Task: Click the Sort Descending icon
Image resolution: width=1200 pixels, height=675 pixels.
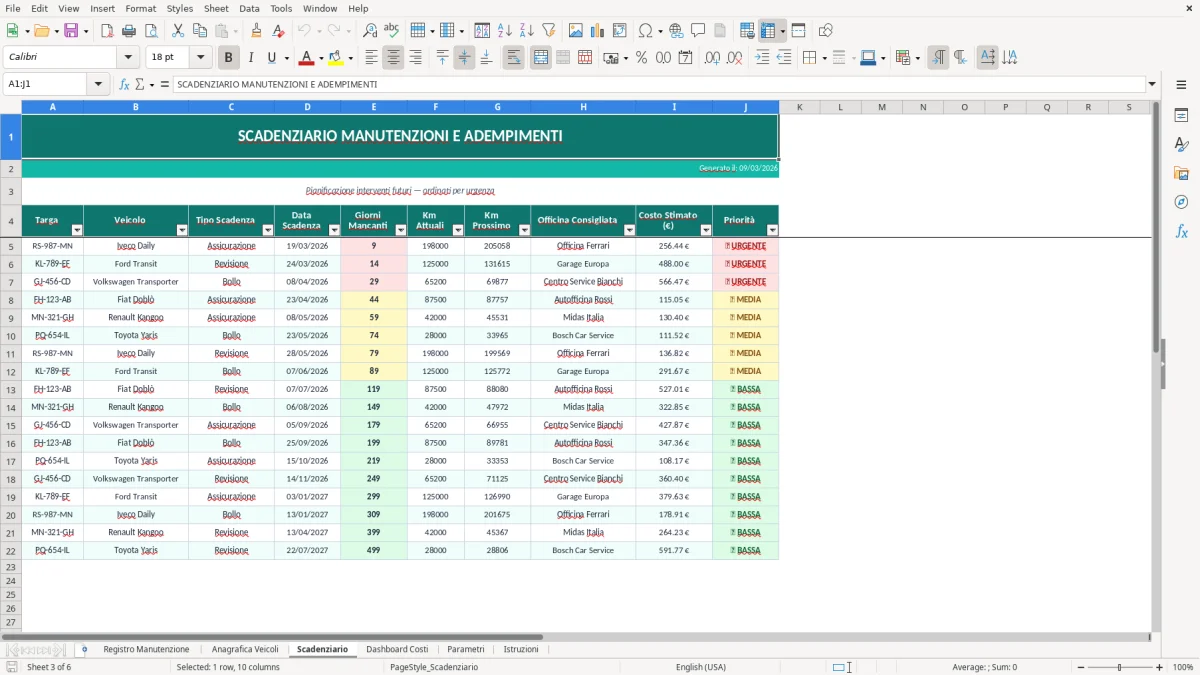Action: (526, 31)
